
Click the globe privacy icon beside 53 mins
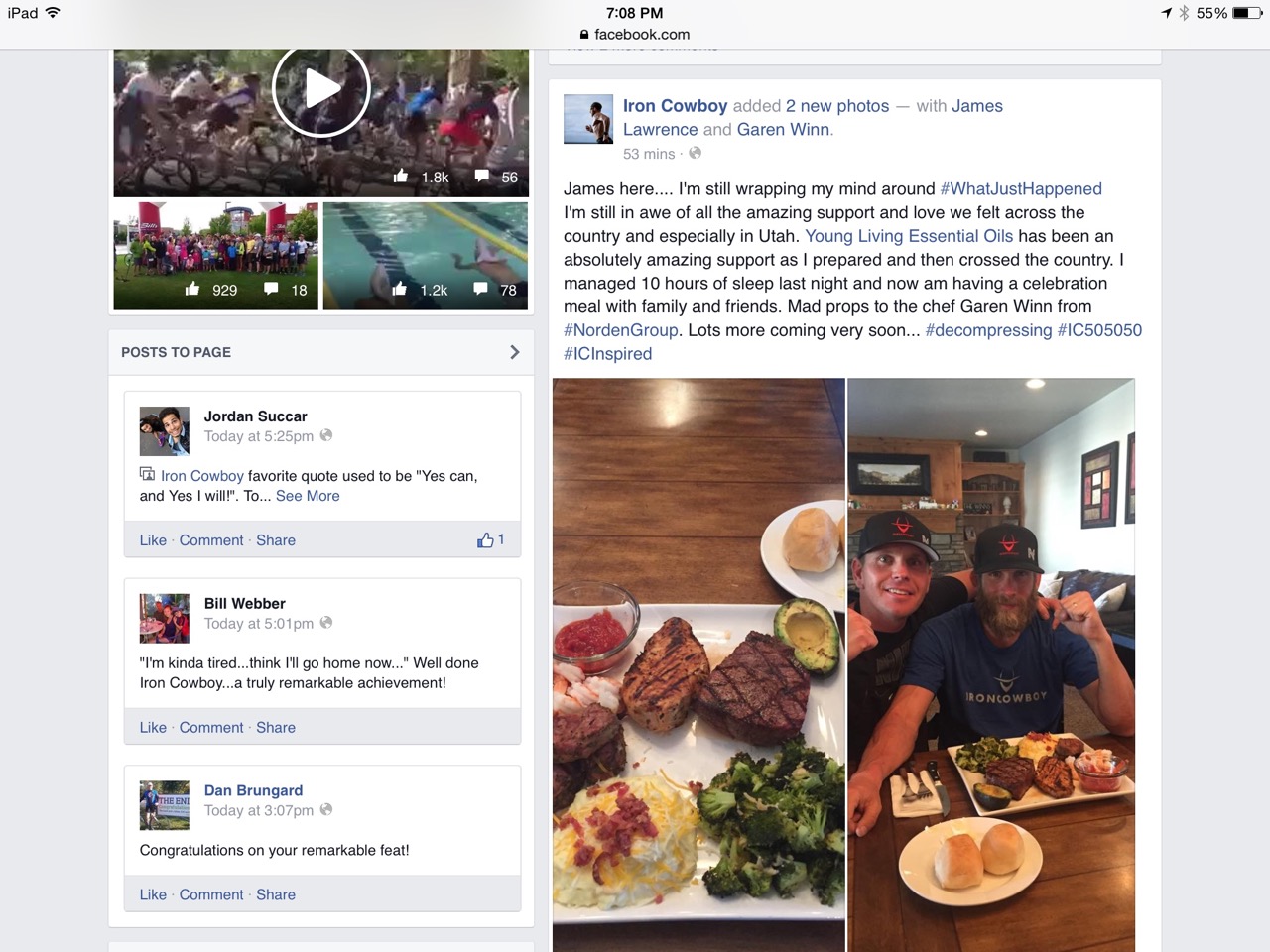coord(695,153)
